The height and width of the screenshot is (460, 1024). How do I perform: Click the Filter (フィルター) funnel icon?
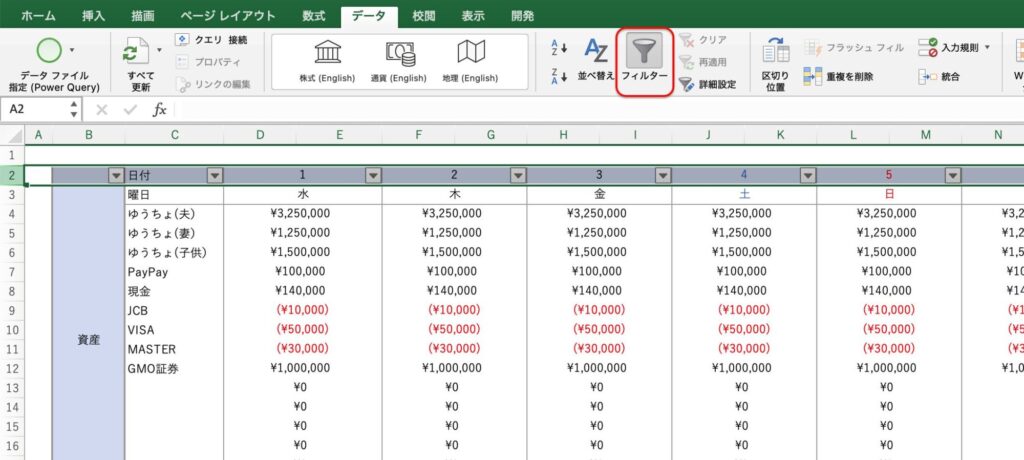[x=645, y=54]
